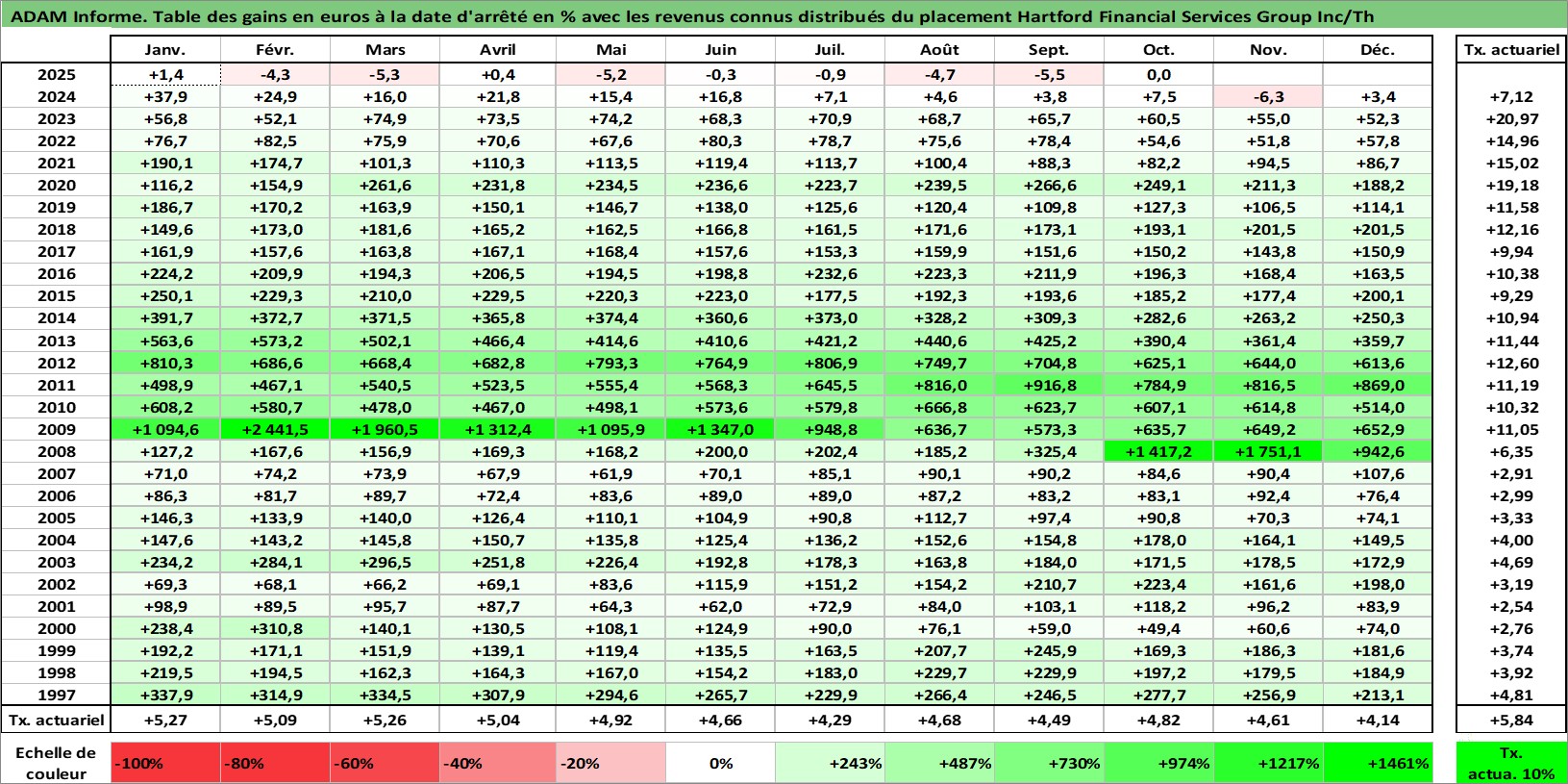Select the -80% color scale swatch

[x=275, y=763]
